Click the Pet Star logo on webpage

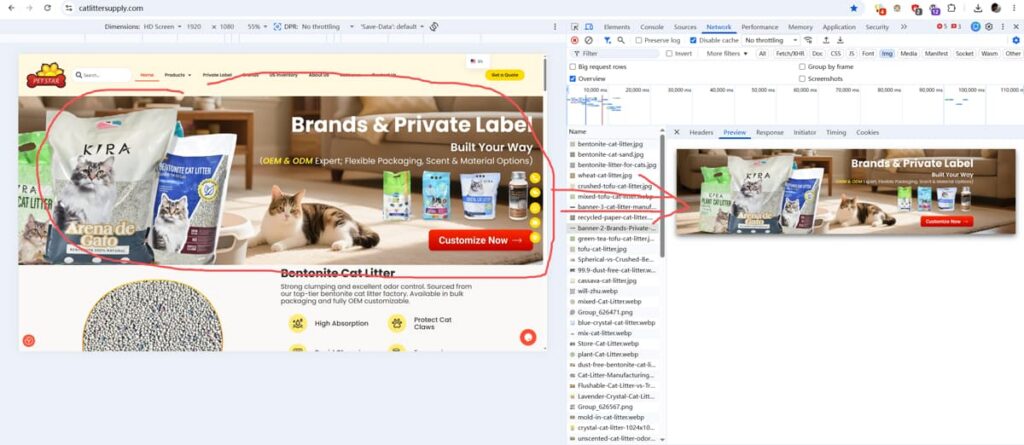click(46, 75)
